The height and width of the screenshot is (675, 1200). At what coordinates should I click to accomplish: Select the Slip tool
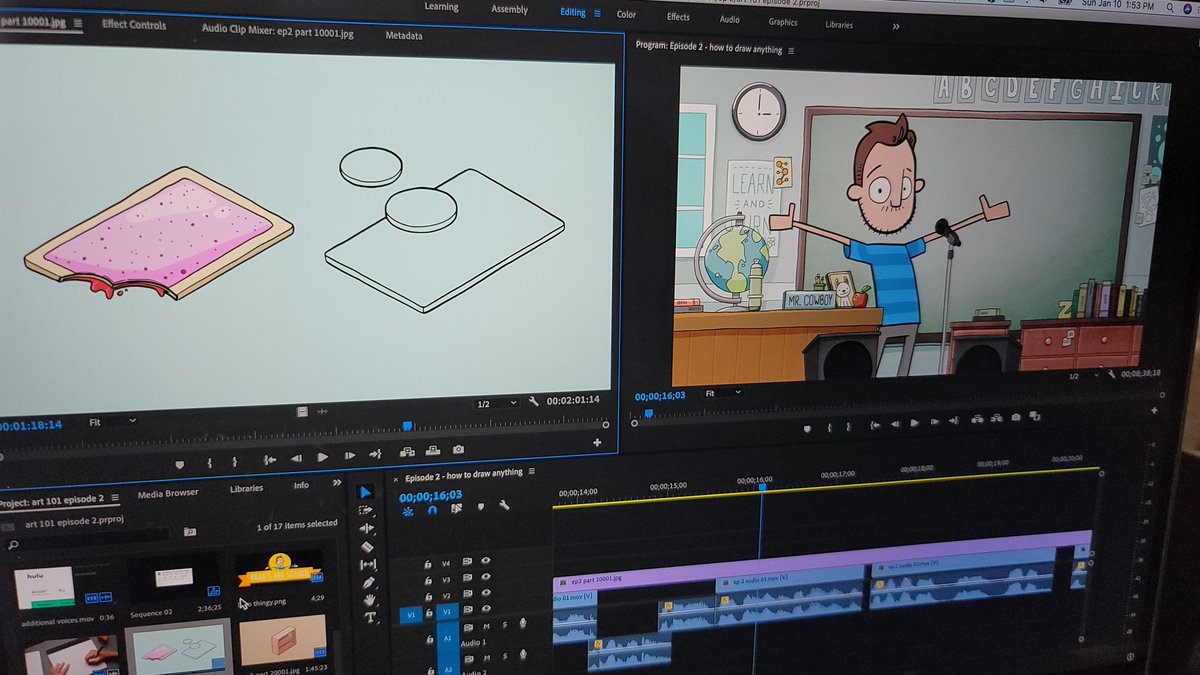[x=368, y=565]
